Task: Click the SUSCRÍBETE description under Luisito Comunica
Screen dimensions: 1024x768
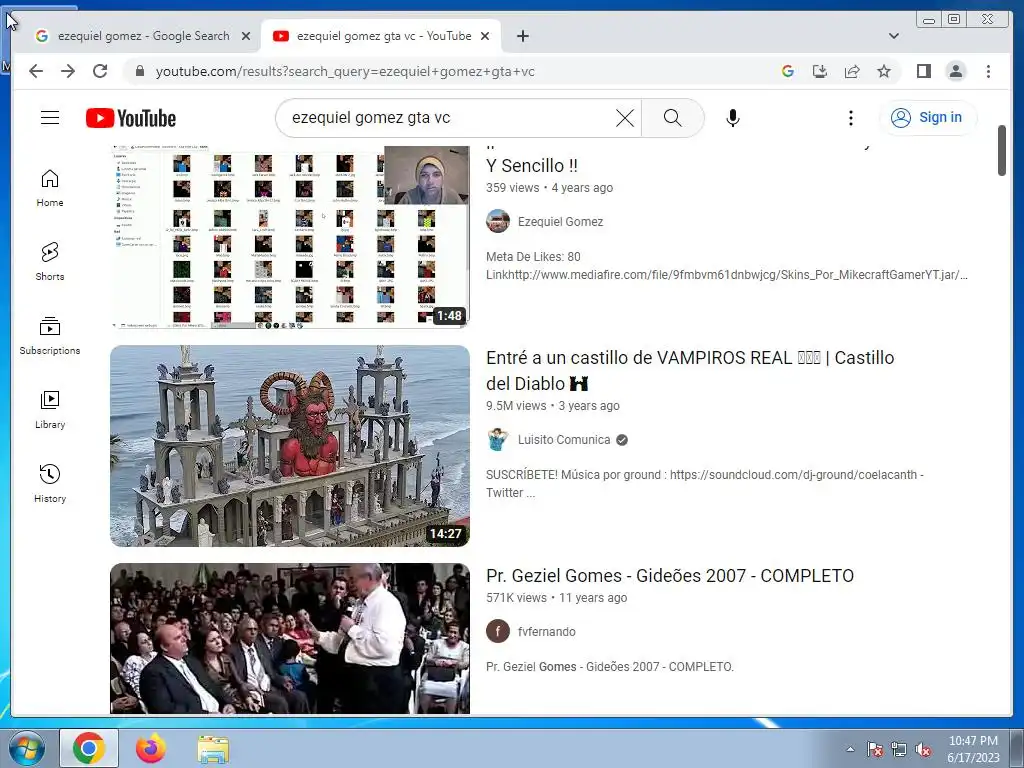Action: (705, 484)
